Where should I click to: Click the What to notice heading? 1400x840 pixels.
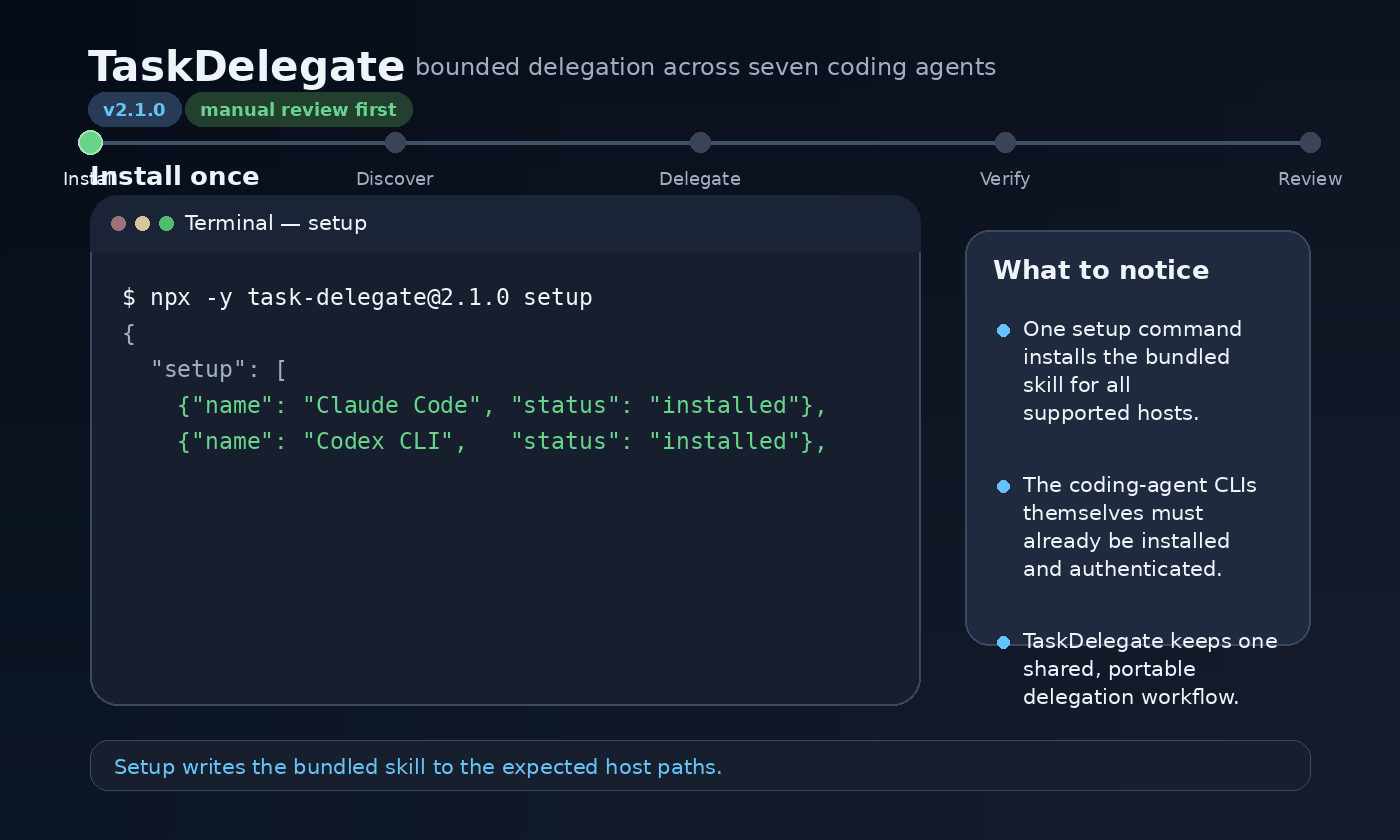[1101, 271]
